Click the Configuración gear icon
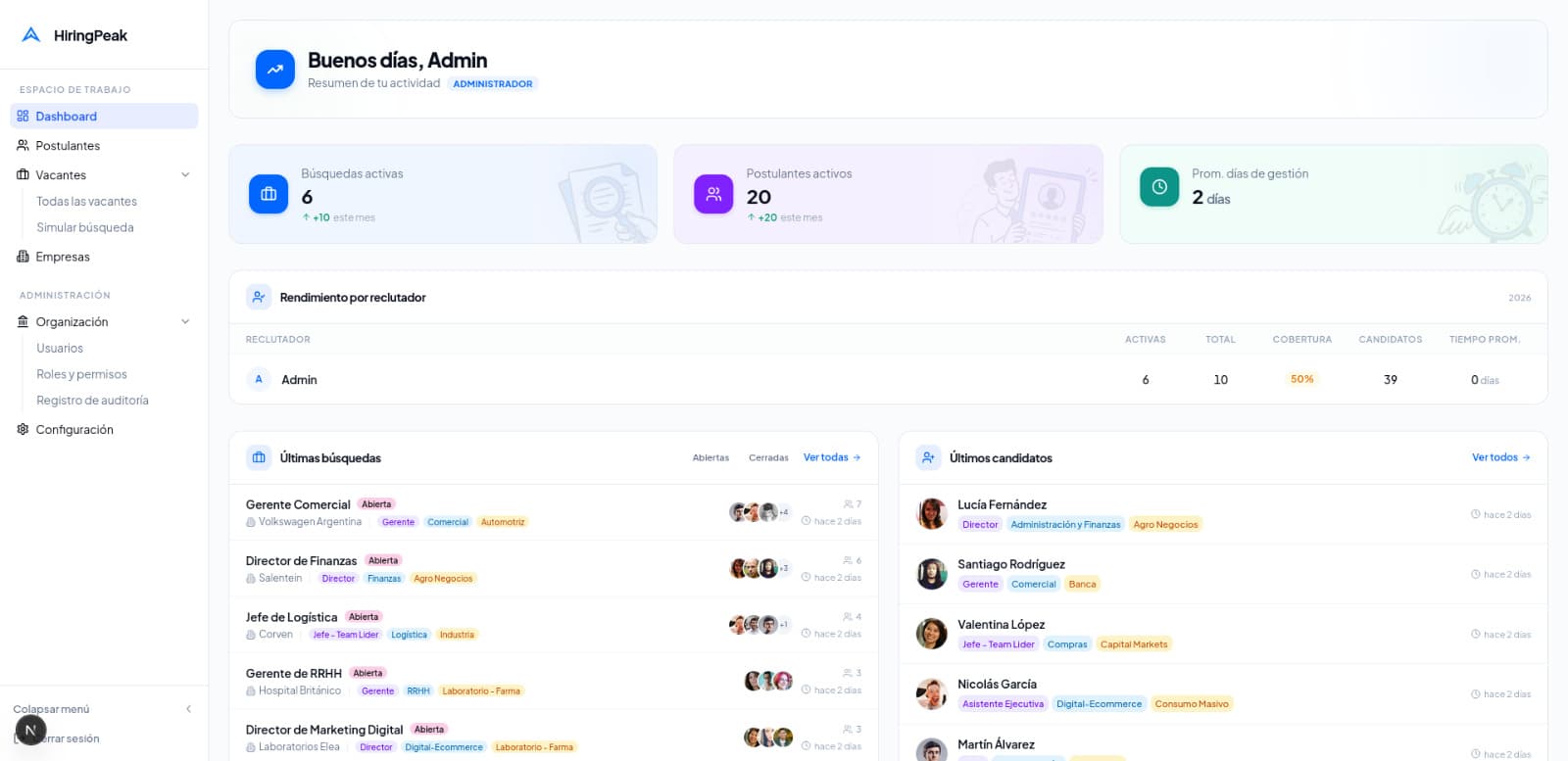The width and height of the screenshot is (1568, 761). 23,429
